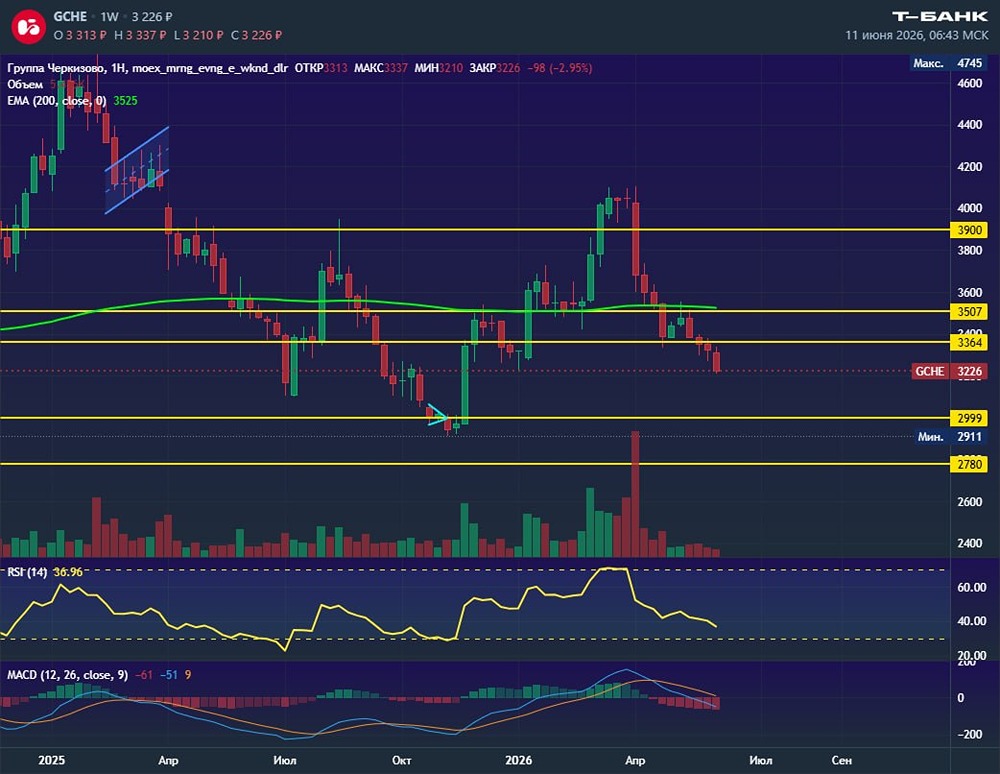Click the MACD (12, 26, close, 9) label
The image size is (1000, 774).
(67, 675)
